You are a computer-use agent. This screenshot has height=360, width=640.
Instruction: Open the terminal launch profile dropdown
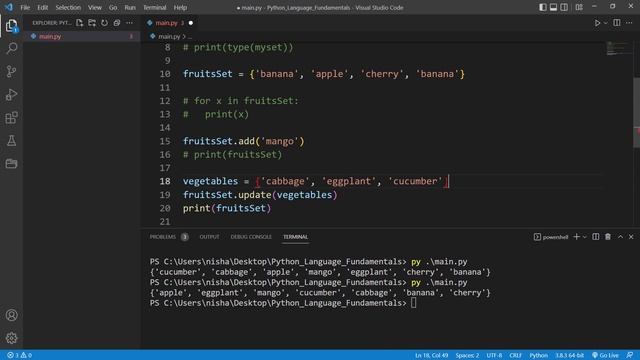click(584, 237)
